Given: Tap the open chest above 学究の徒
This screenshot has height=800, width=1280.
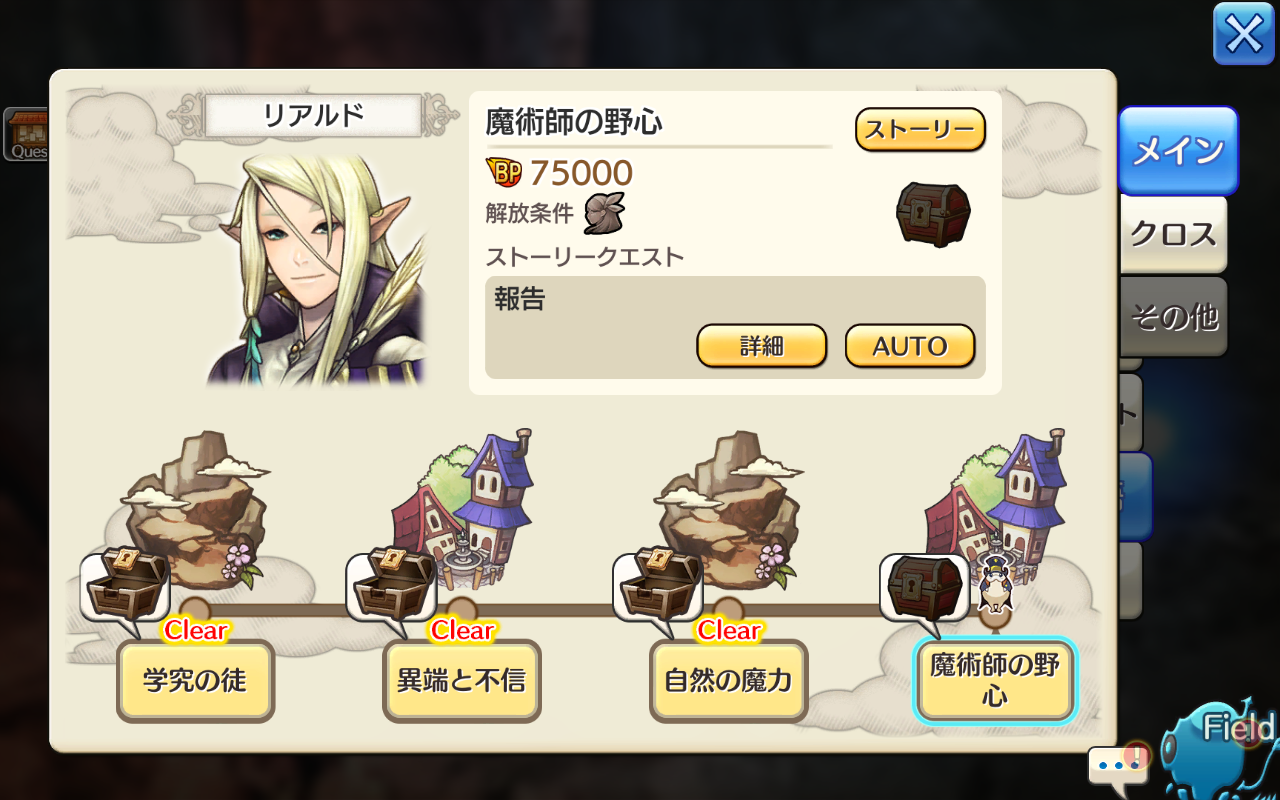Looking at the screenshot, I should point(125,585).
